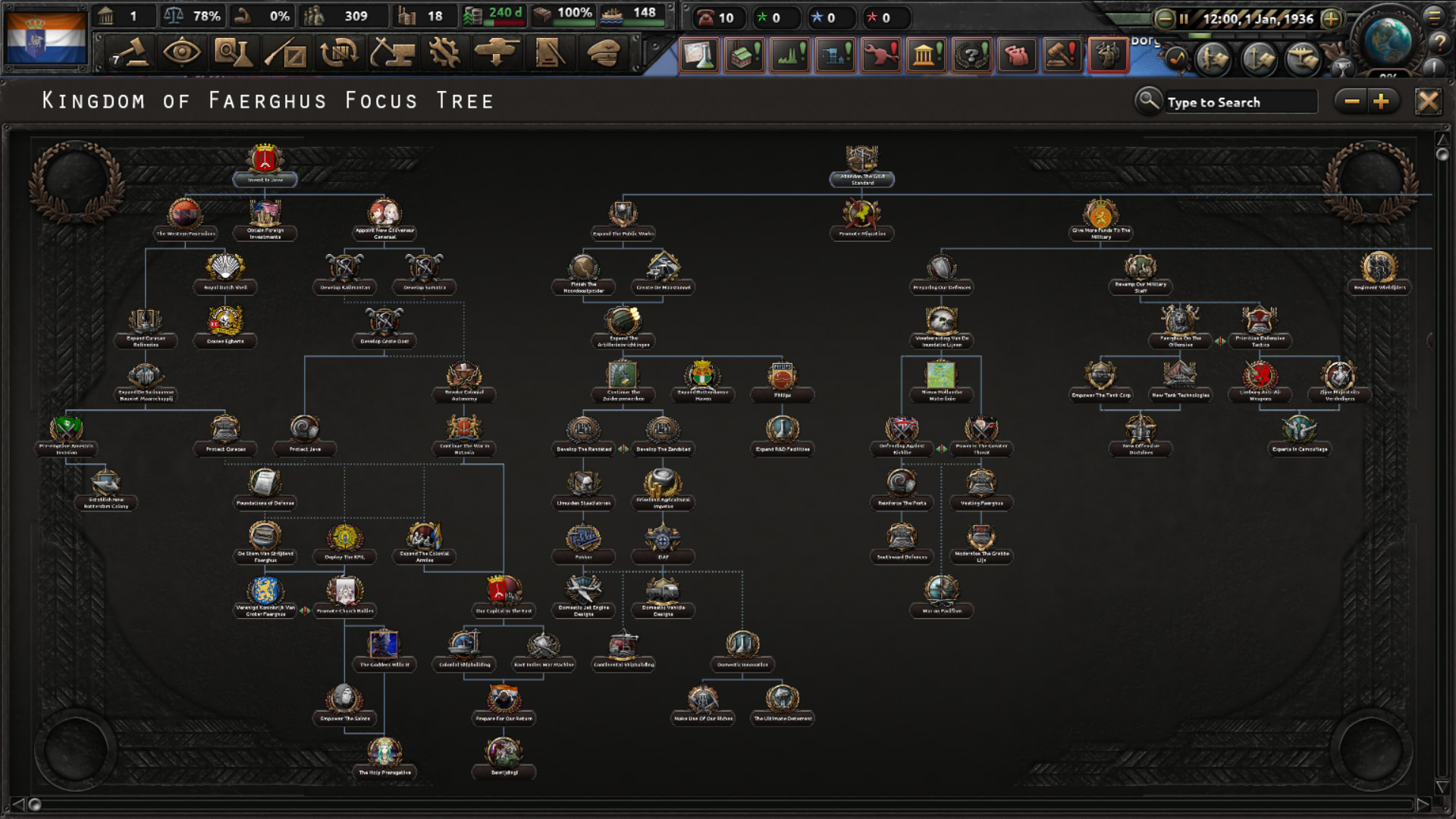The image size is (1456, 819).
Task: Select the Obtain Foreign Investments focus
Action: pos(265,220)
